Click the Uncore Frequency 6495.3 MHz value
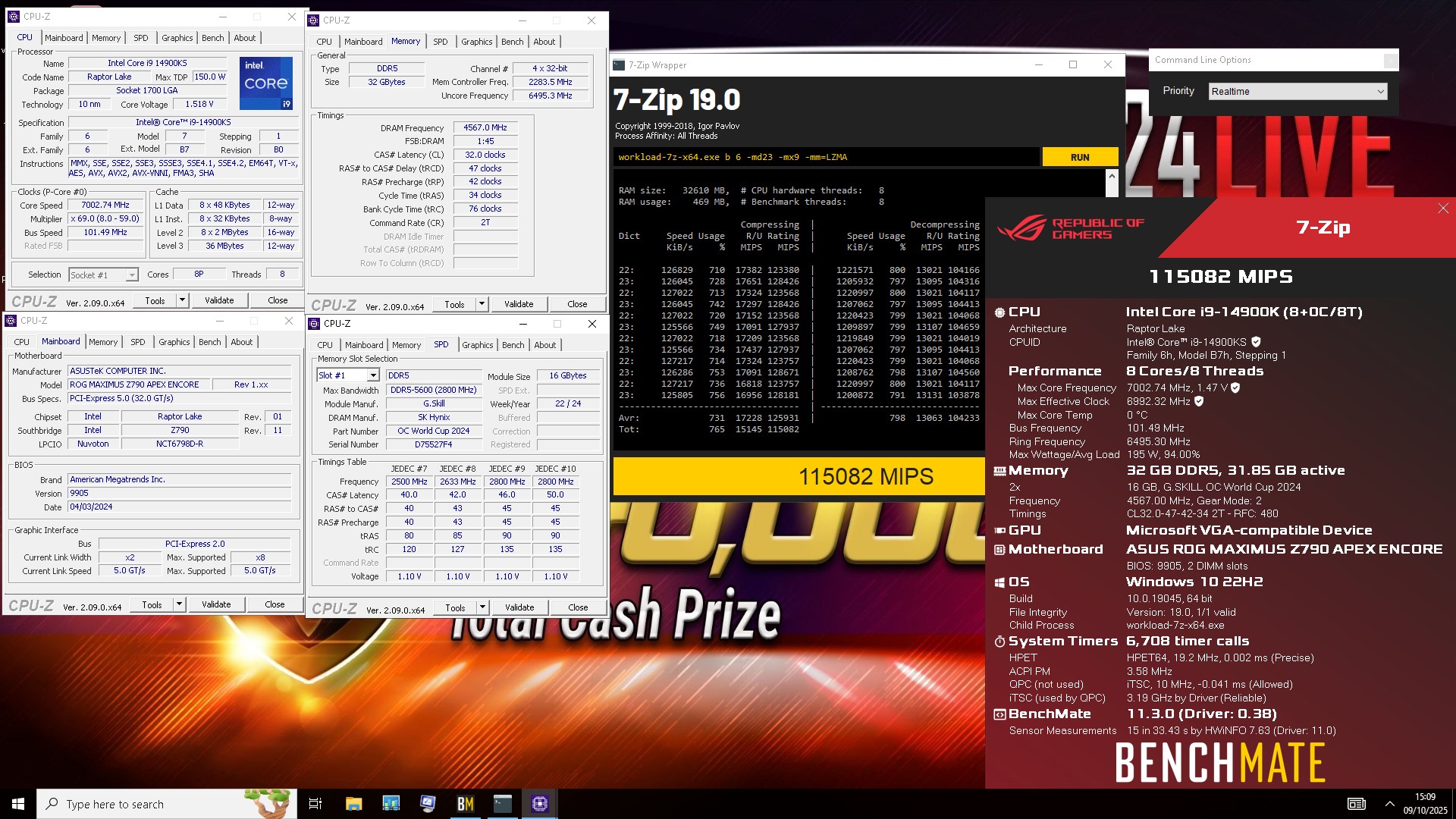This screenshot has width=1456, height=819. click(551, 96)
